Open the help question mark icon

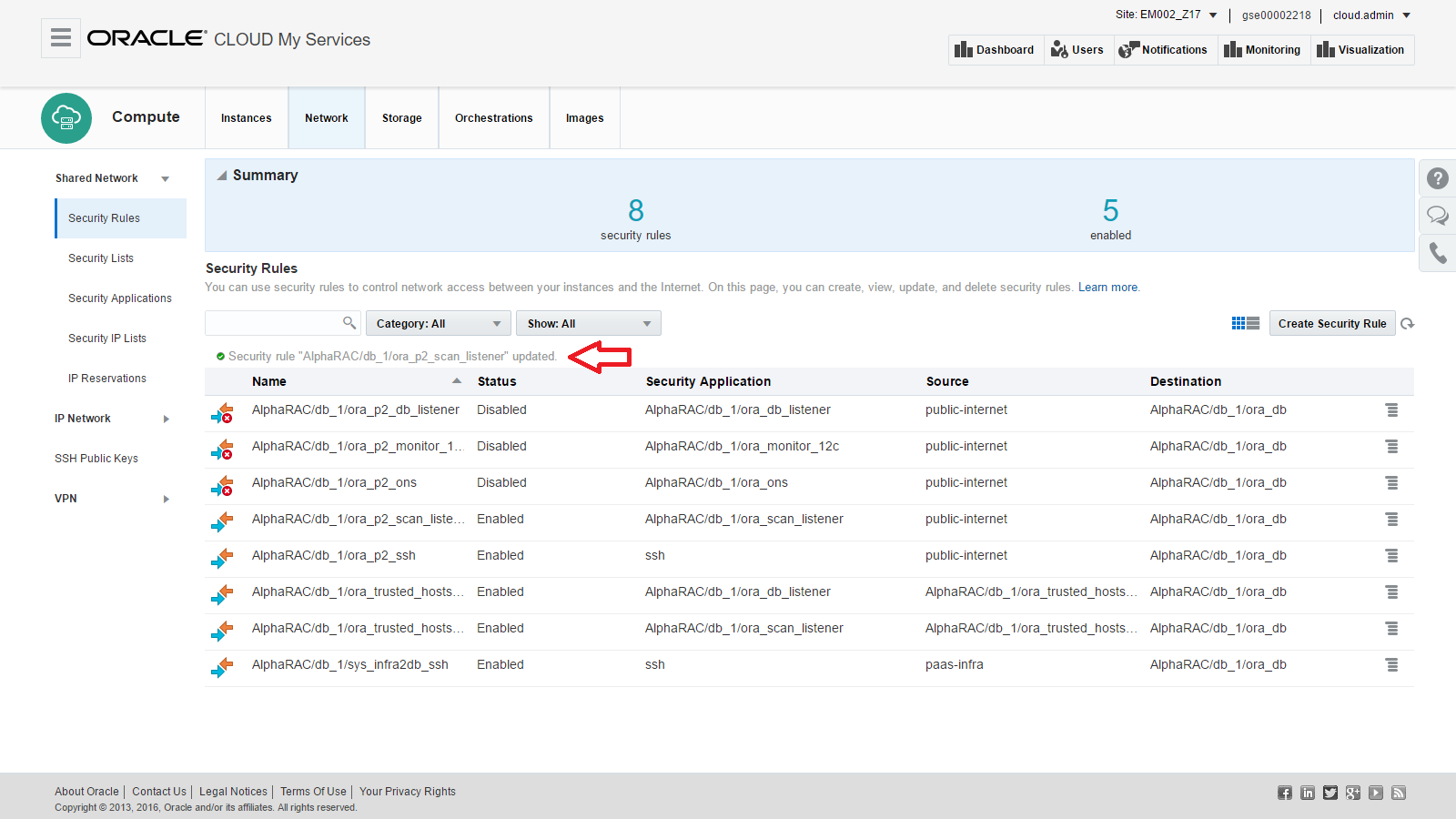pos(1438,178)
